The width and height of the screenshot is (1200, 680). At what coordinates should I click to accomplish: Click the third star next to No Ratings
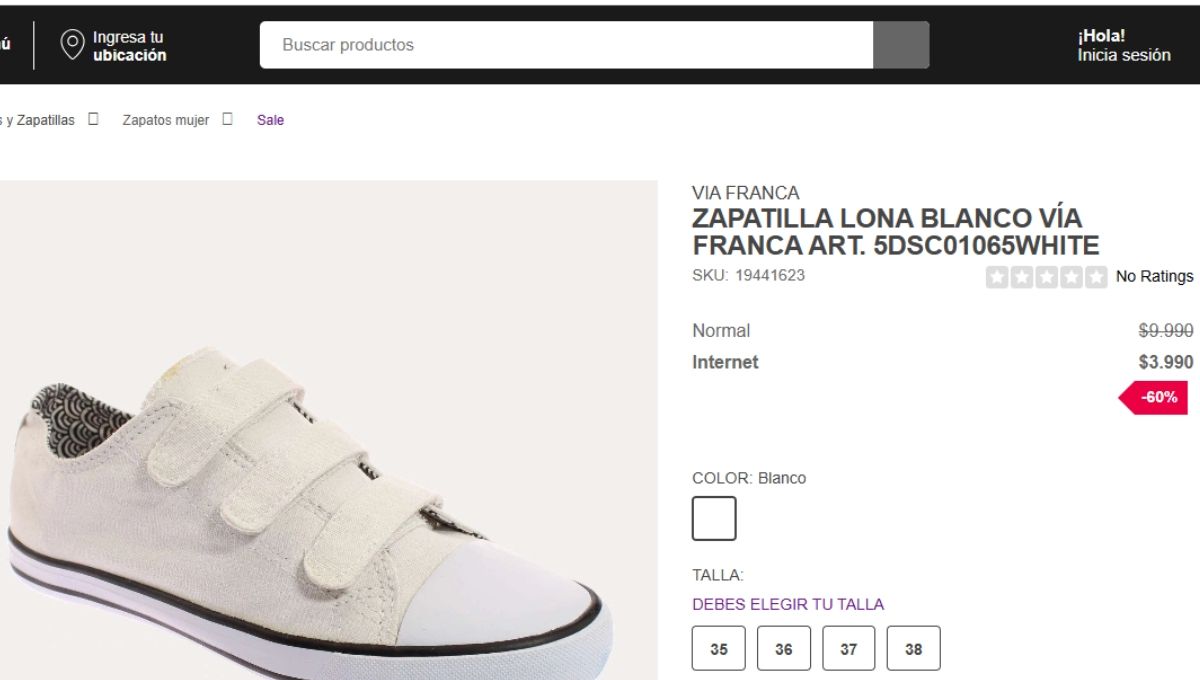click(x=1046, y=276)
